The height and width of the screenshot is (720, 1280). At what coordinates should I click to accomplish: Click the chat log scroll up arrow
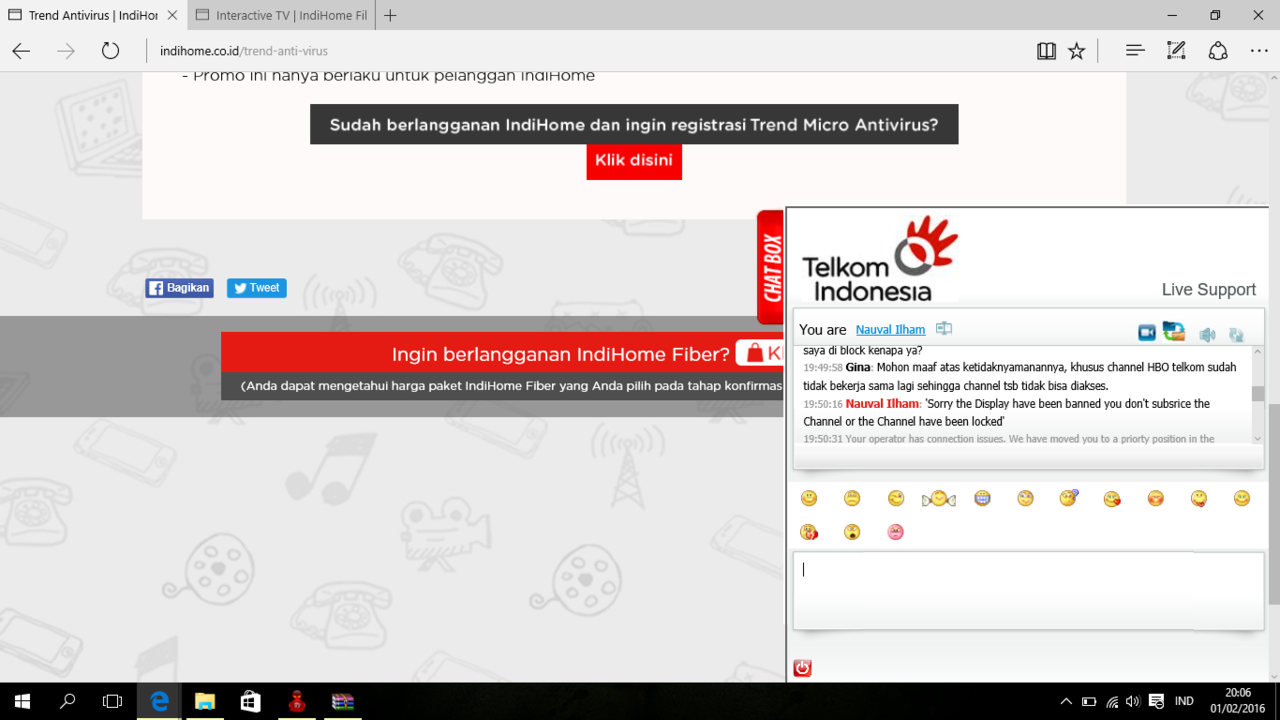[1258, 352]
